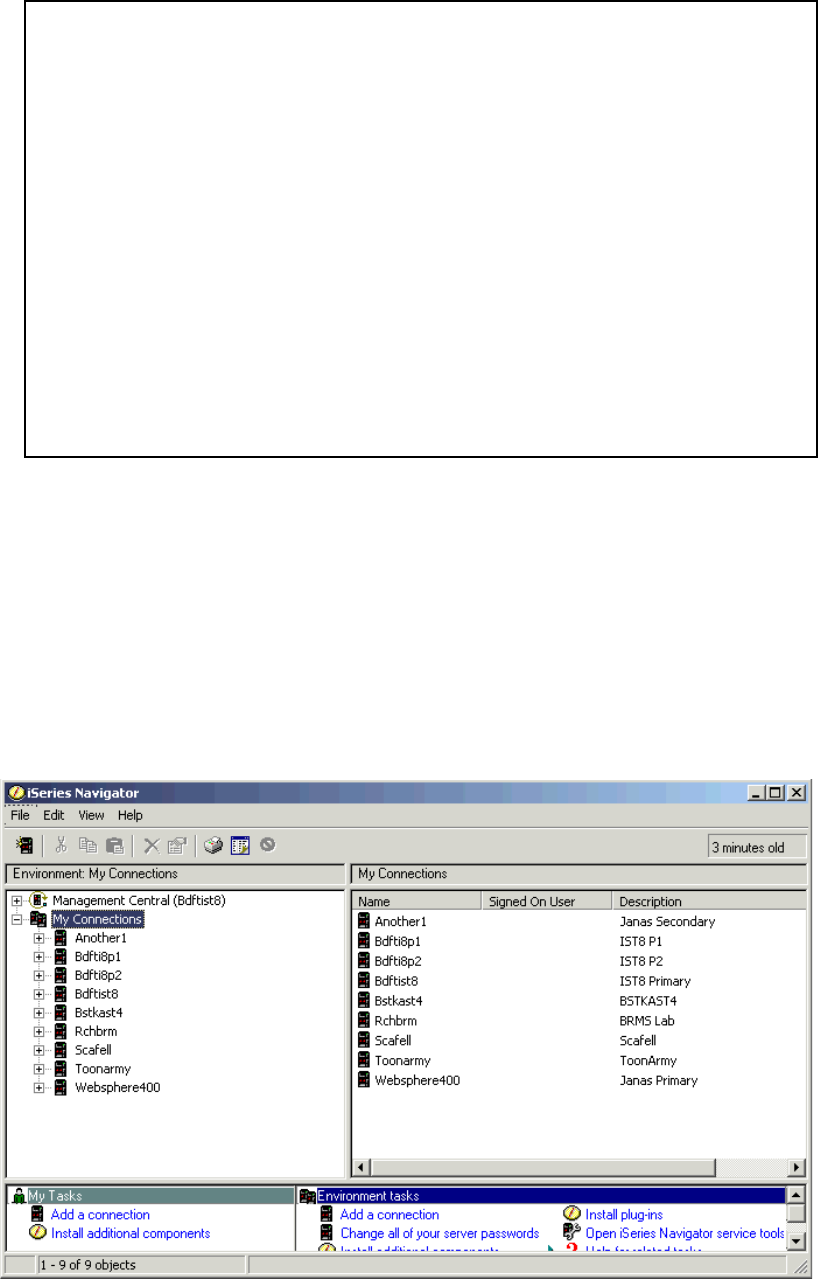Click the Cut scissors toolbar icon
Screen dimensions: 818x1279
click(61, 845)
